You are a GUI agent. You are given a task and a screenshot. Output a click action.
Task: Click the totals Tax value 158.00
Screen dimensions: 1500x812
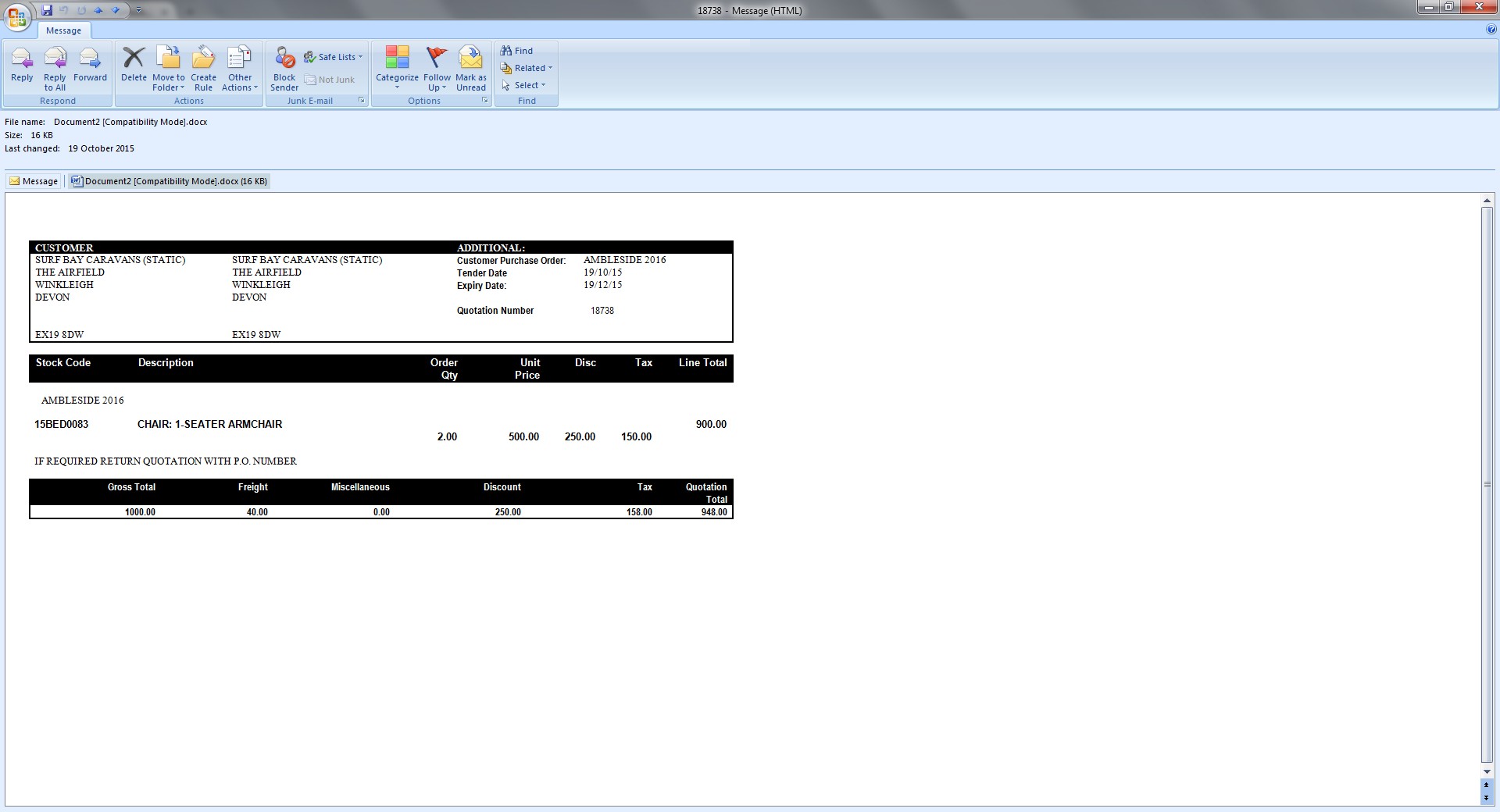pos(639,512)
